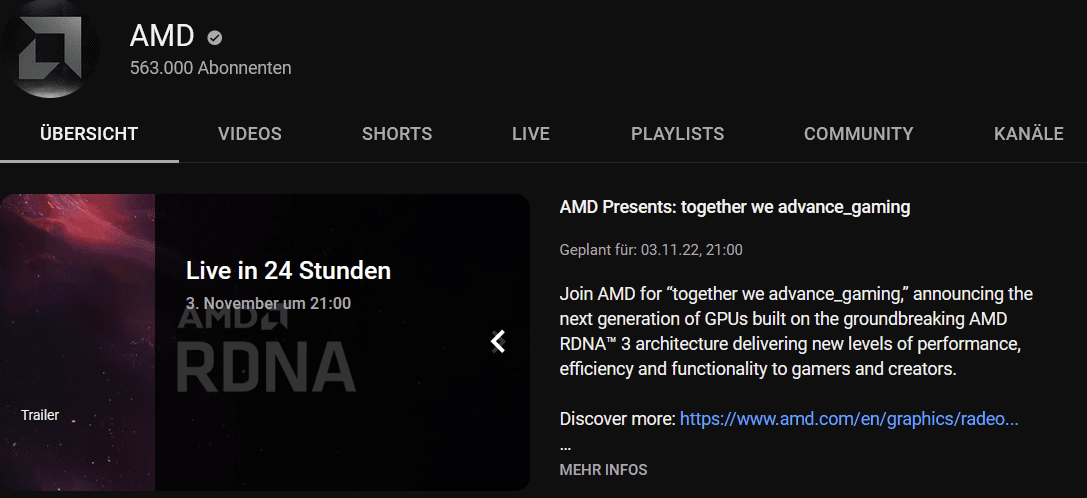Open the "AMD Presents: together we advance_gaming" title
This screenshot has width=1087, height=498.
[x=735, y=207]
